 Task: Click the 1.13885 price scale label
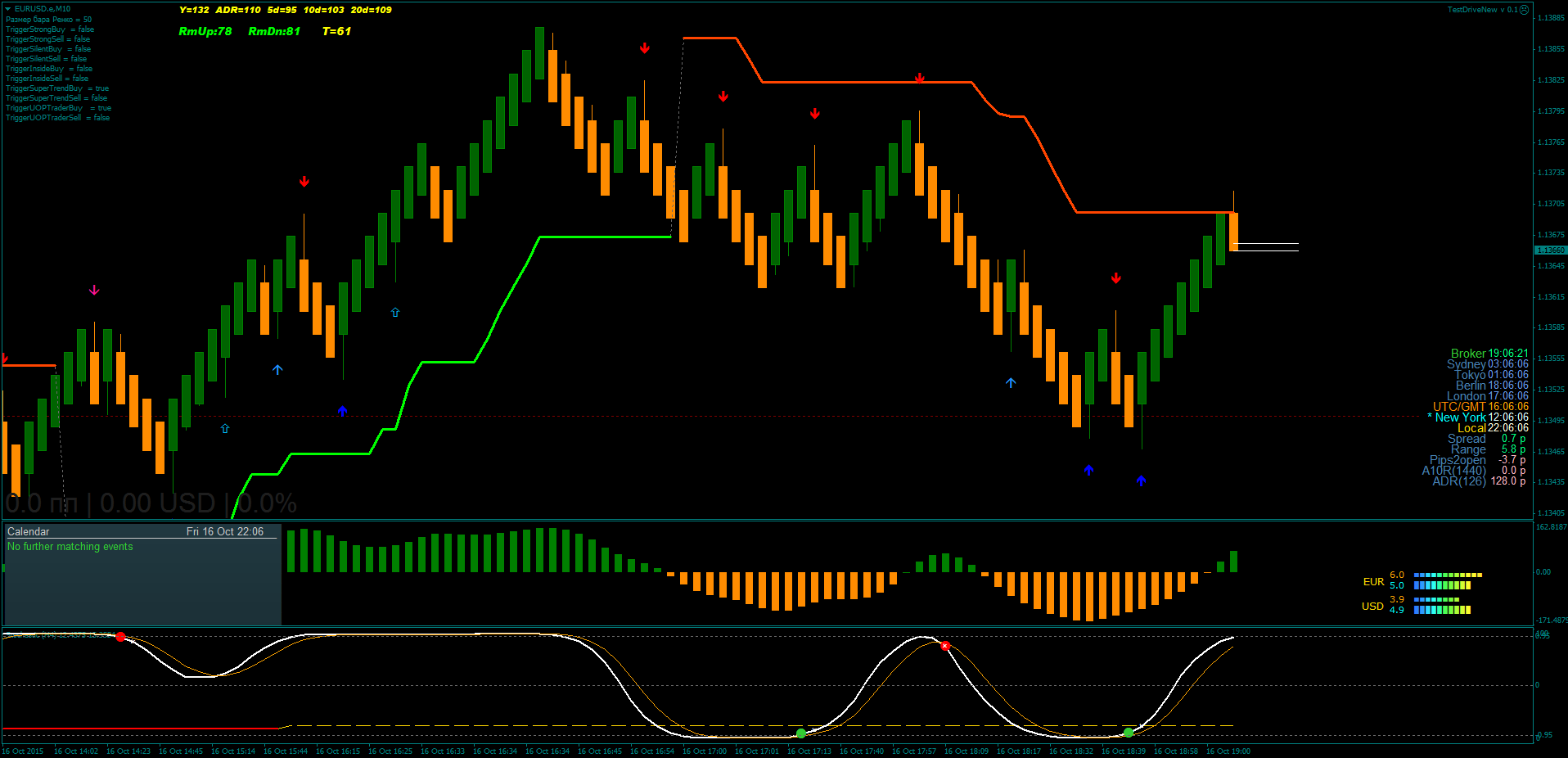pos(1552,18)
